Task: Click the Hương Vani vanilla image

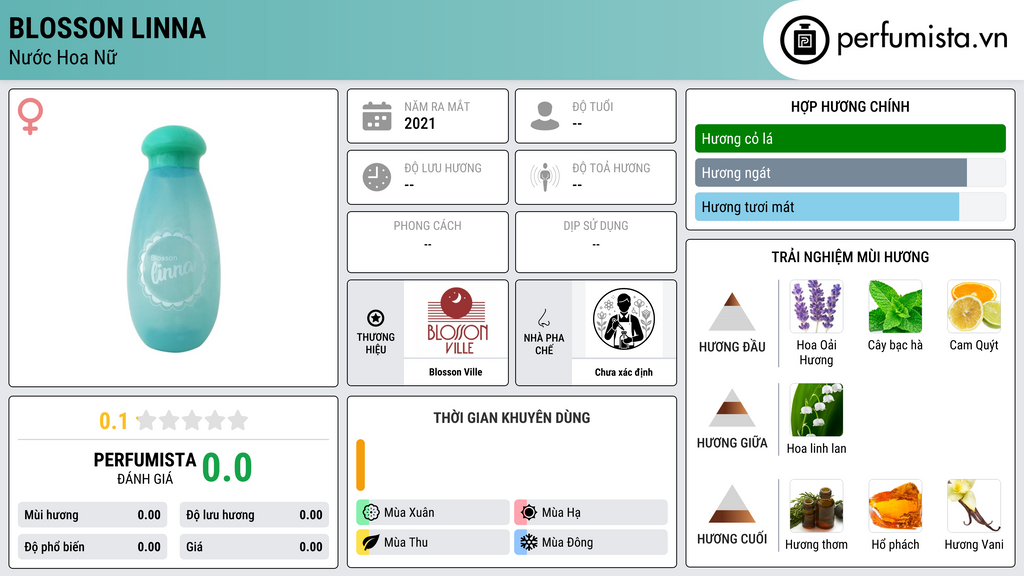Action: click(x=974, y=506)
